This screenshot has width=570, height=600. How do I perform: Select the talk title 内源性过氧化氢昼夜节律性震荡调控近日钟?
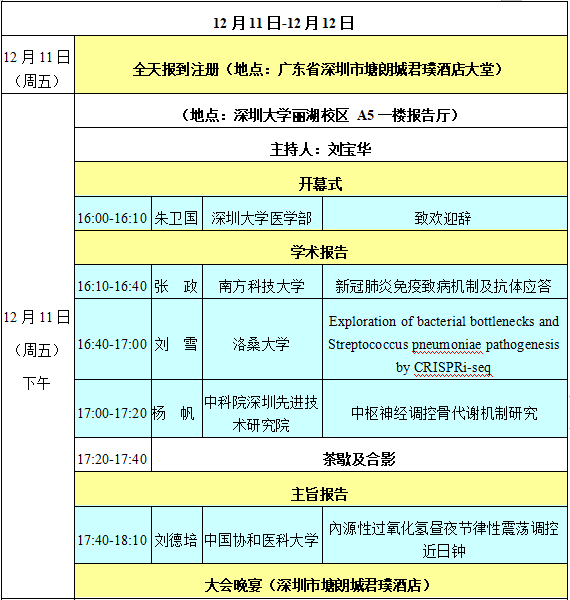[445, 535]
